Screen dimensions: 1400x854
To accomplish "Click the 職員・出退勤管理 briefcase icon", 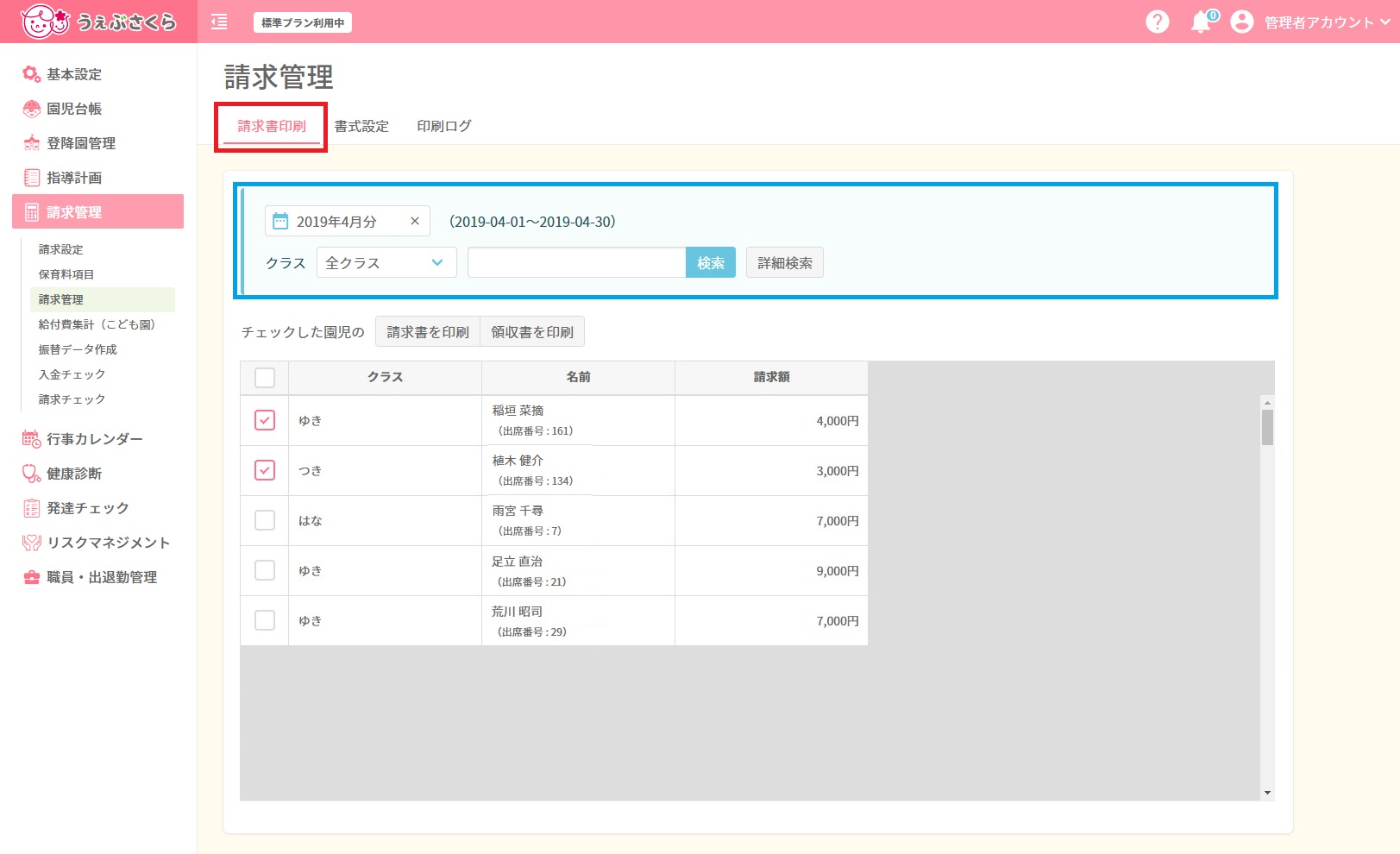I will (x=31, y=577).
